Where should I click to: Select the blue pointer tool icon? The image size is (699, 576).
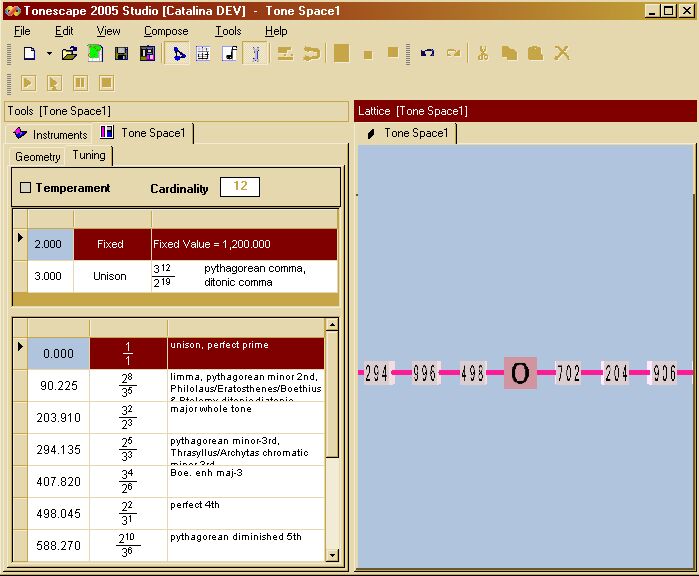(x=178, y=54)
